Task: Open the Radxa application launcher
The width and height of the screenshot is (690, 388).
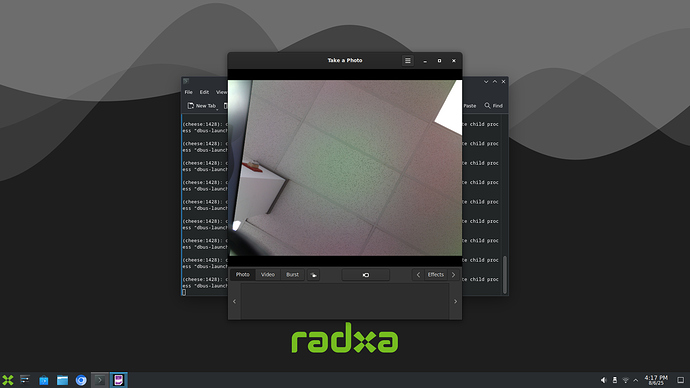Action: point(8,380)
